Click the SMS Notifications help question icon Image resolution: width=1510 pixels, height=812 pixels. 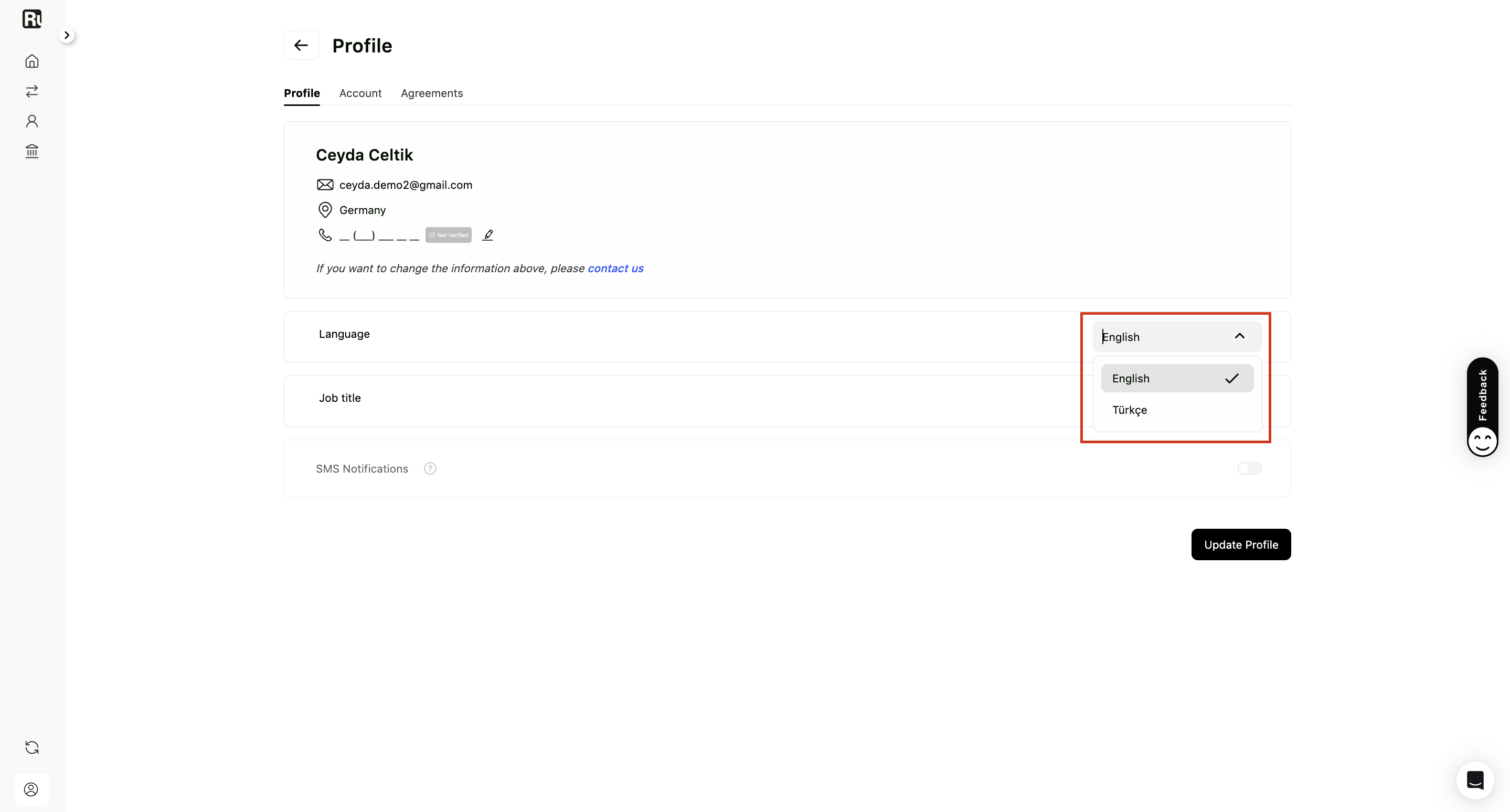point(430,469)
